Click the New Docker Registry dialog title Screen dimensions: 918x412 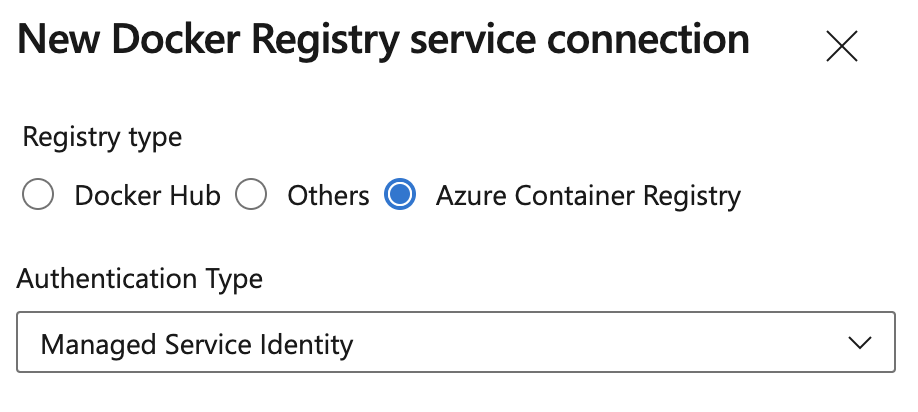point(384,40)
